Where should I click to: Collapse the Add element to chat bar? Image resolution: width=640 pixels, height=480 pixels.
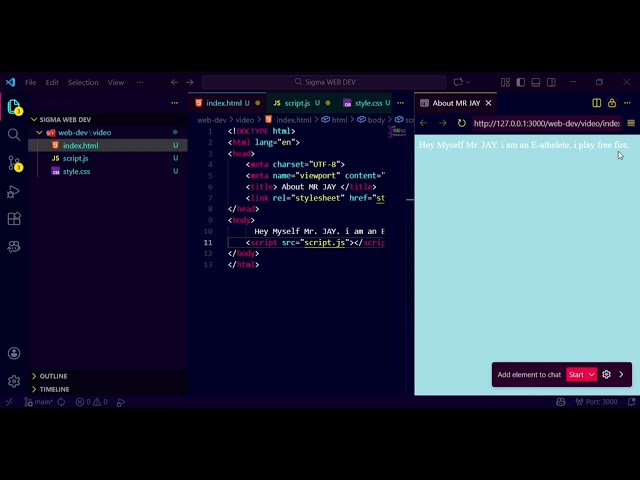[x=622, y=374]
